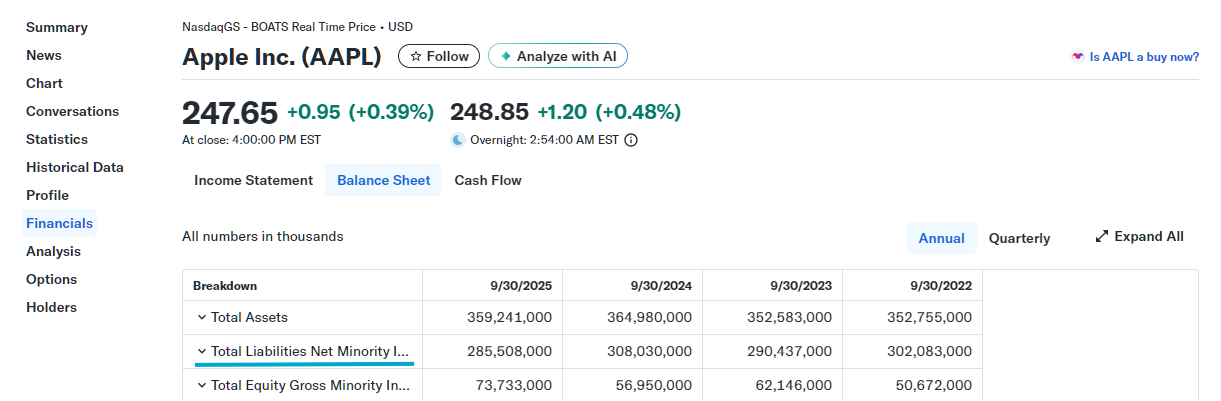Screen dimensions: 1221x401
Task: Click the liabilities value 285,508,000
Action: click(x=509, y=351)
